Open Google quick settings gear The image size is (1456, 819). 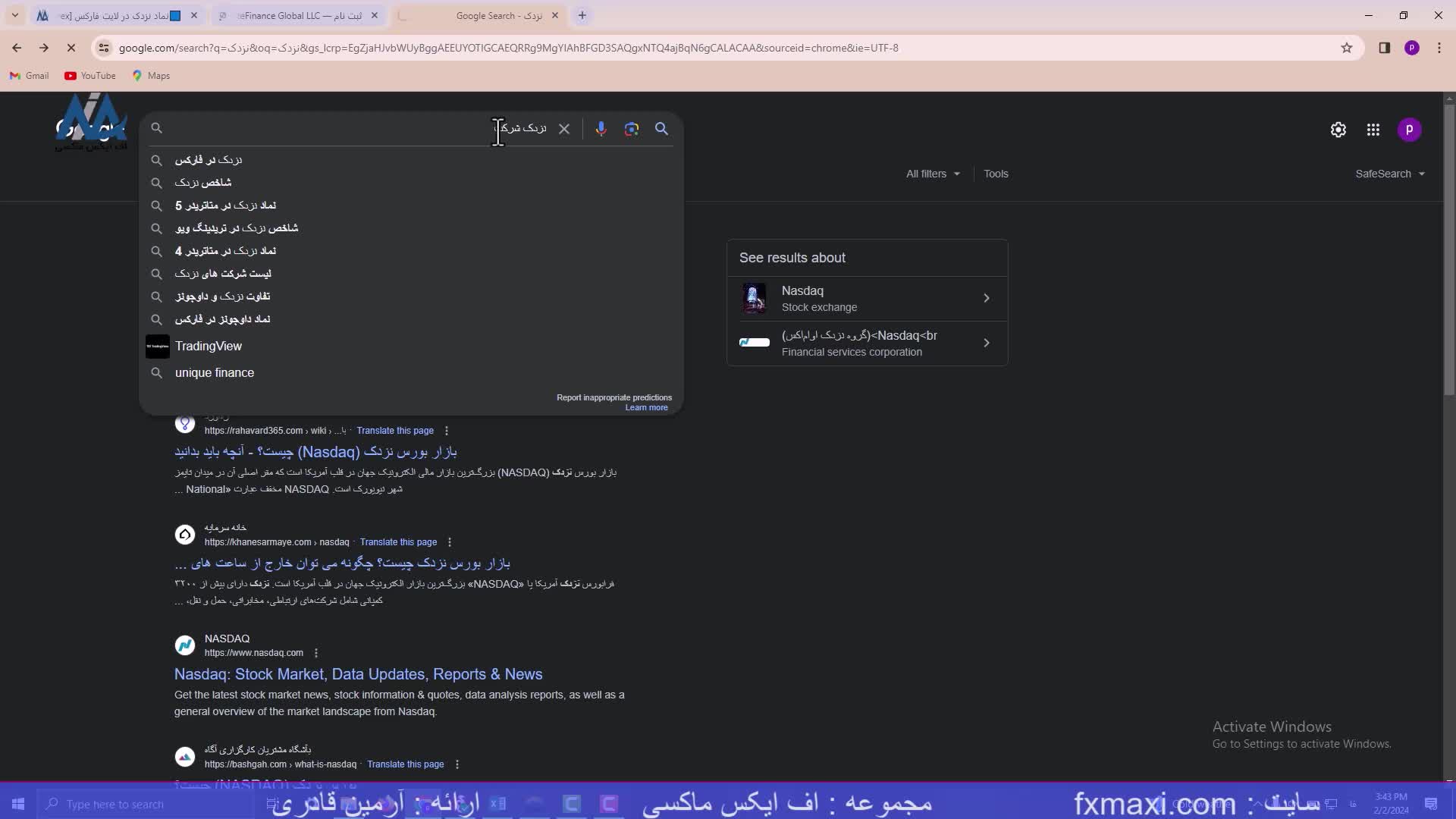point(1338,130)
